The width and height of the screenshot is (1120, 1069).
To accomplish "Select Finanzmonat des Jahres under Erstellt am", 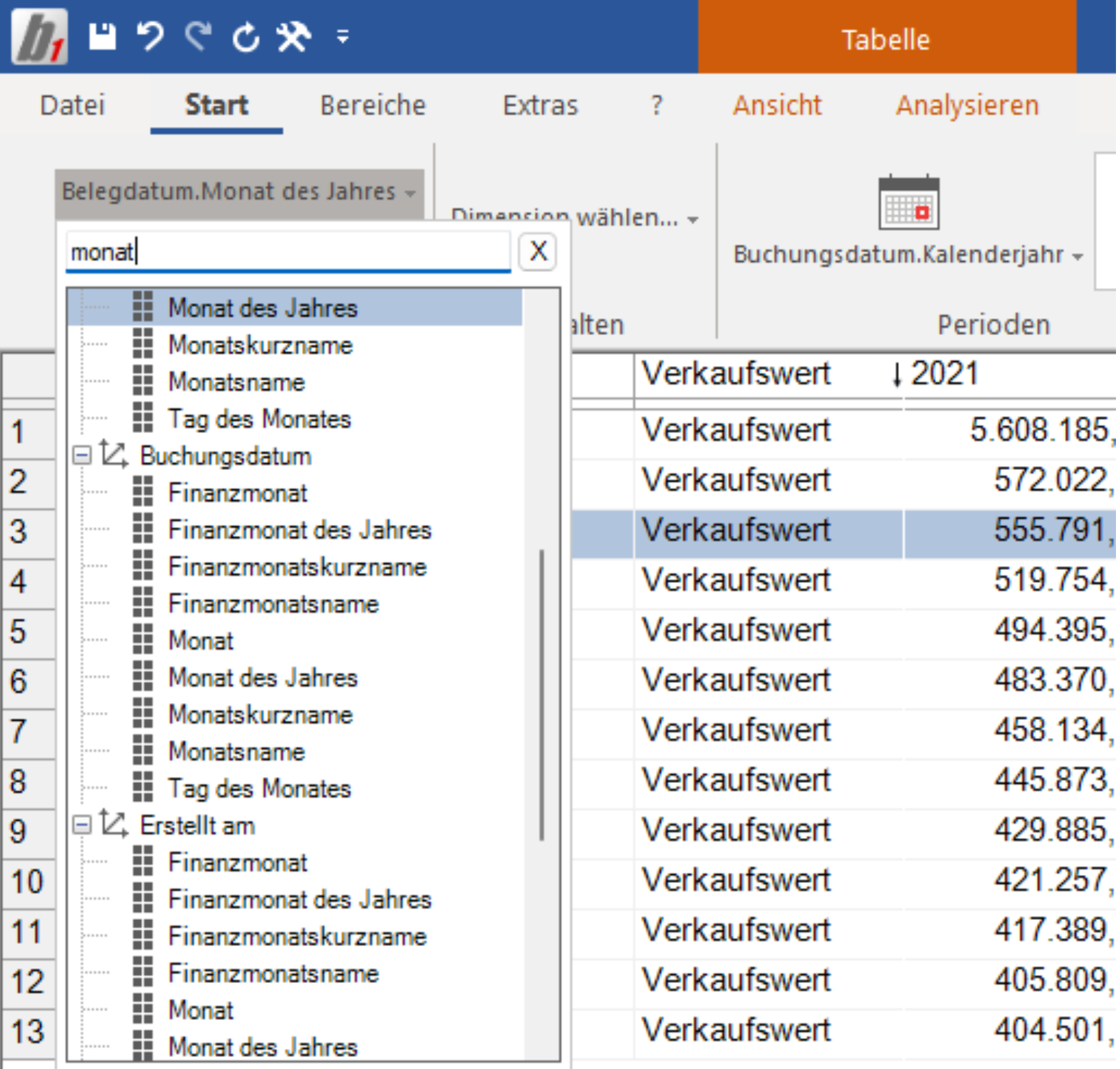I will pyautogui.click(x=299, y=899).
